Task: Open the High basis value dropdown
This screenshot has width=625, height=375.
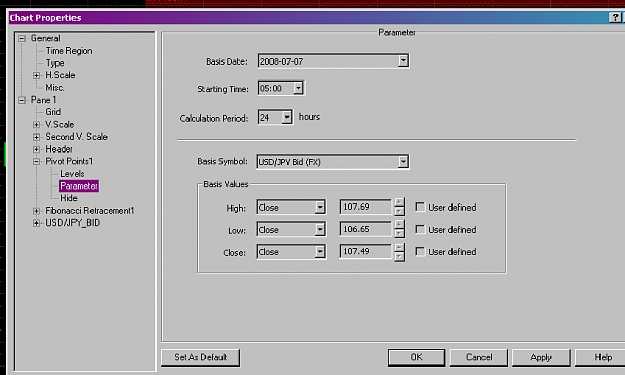Action: (320, 207)
